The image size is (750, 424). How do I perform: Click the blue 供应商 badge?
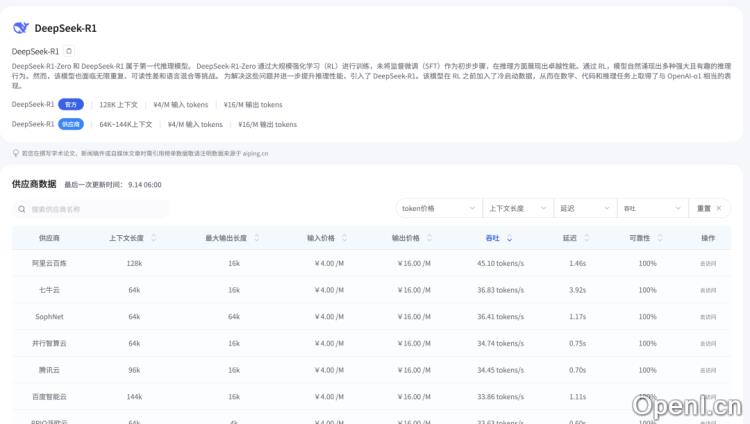tap(71, 124)
